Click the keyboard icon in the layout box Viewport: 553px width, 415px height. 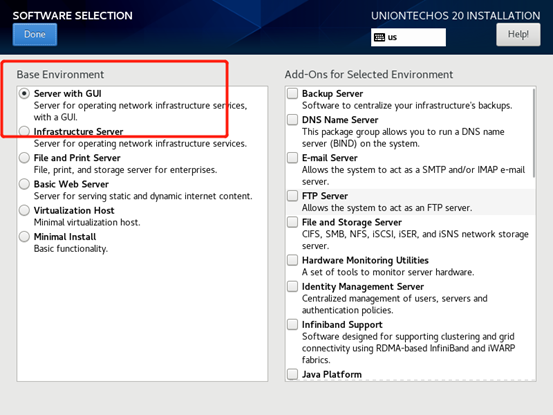[x=379, y=37]
